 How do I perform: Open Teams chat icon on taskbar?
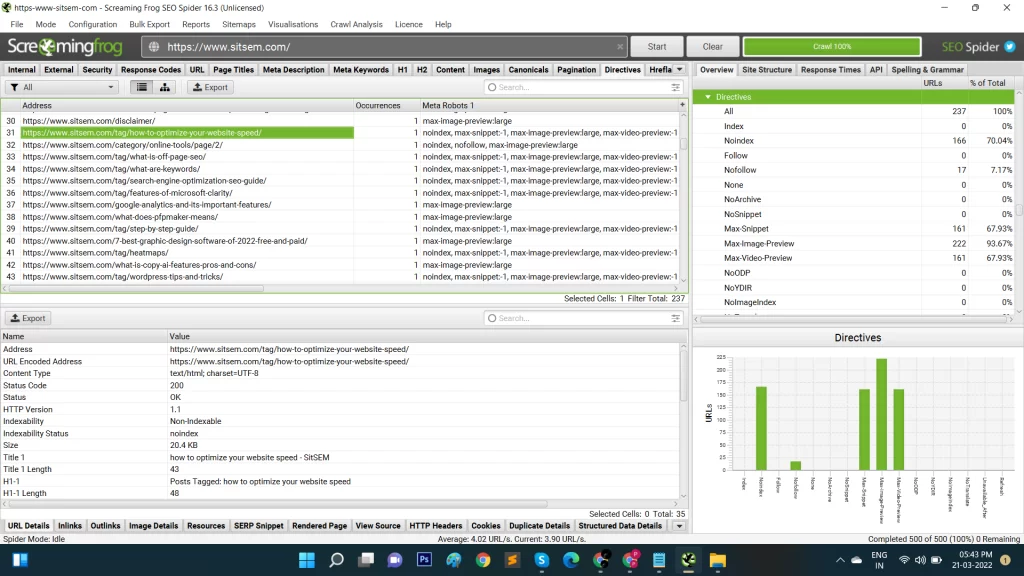tap(394, 560)
